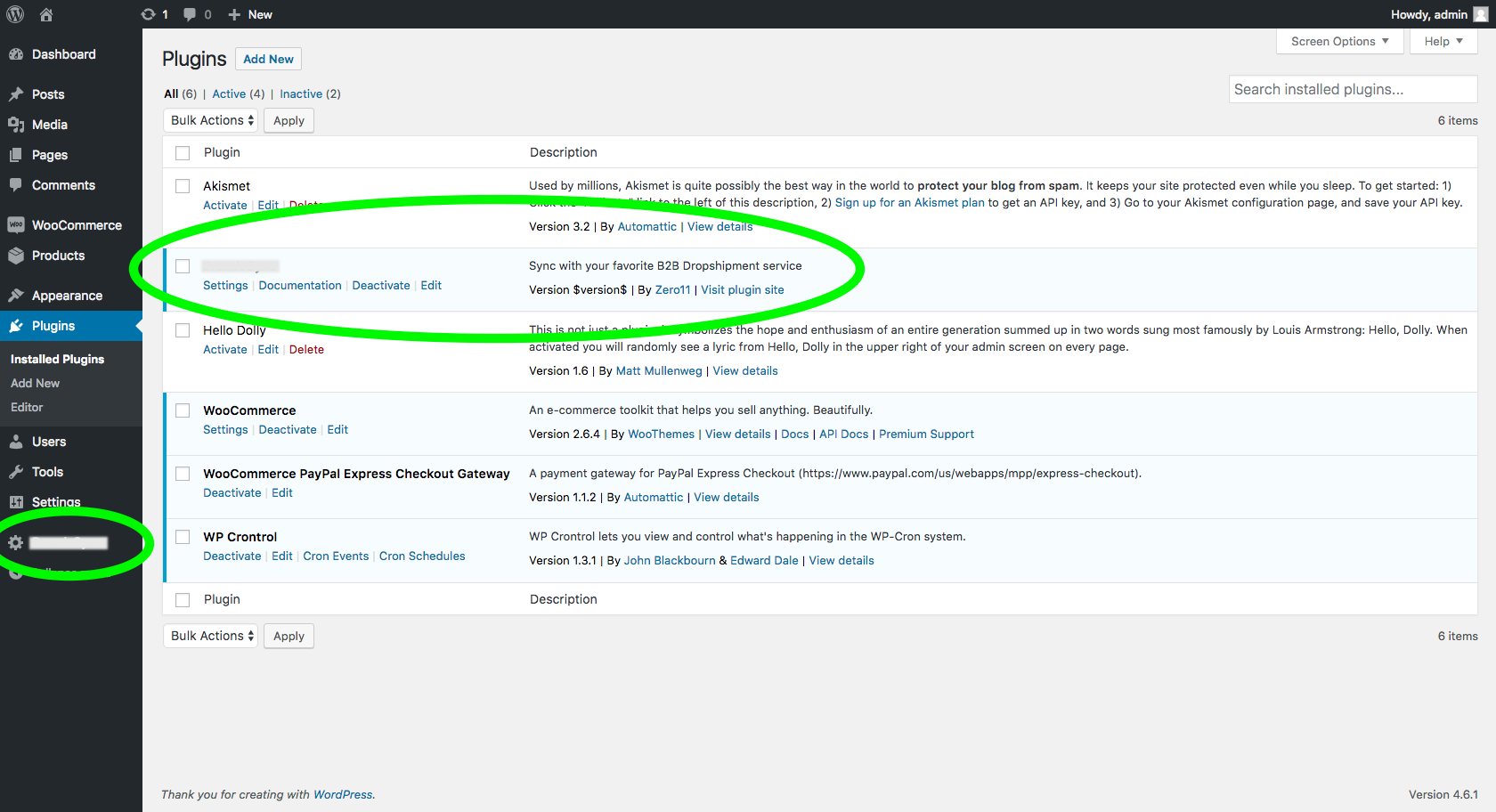
Task: Click the gear icon below Settings
Action: (16, 543)
